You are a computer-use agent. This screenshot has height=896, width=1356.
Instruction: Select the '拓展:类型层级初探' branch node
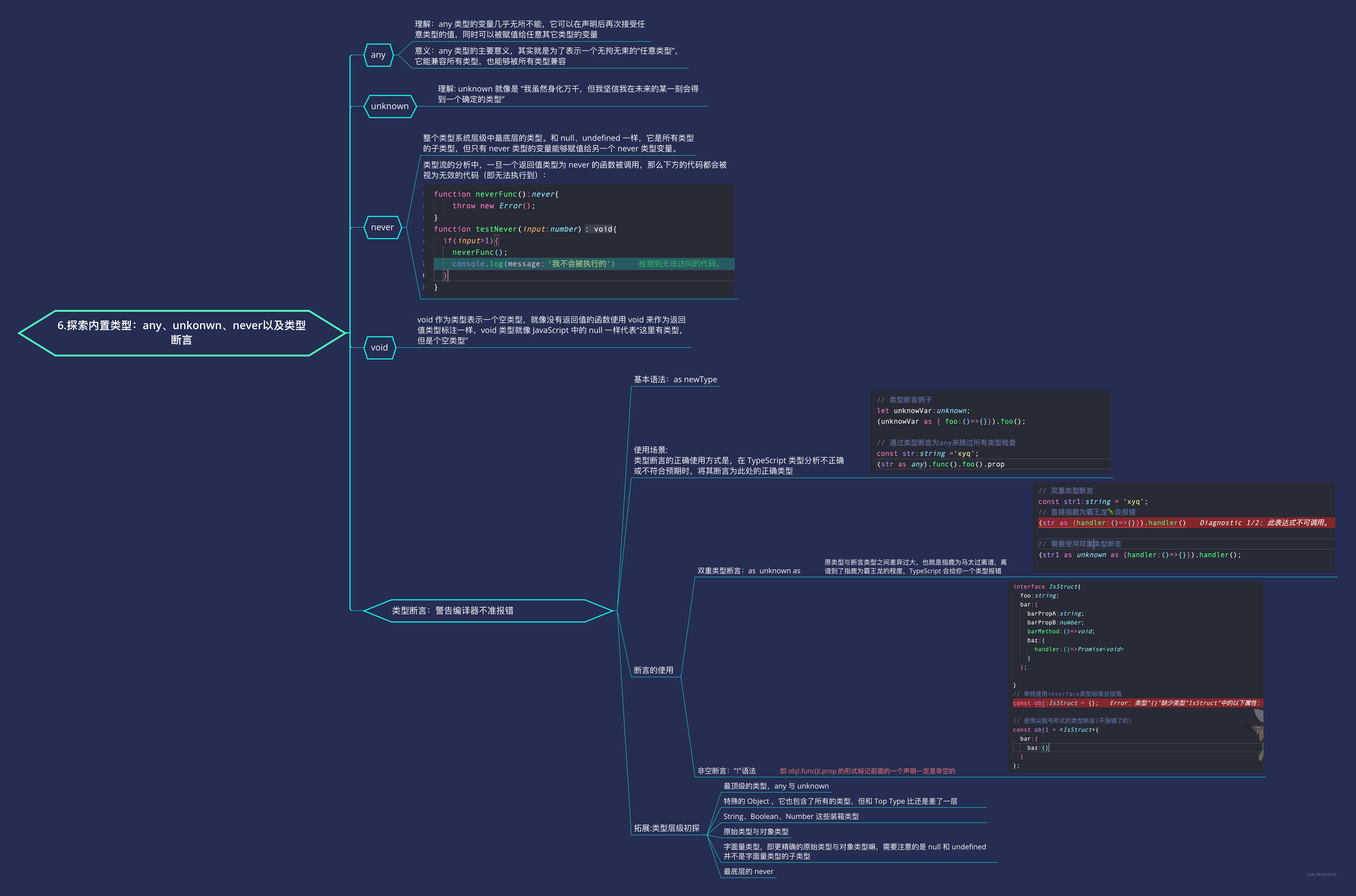click(666, 828)
